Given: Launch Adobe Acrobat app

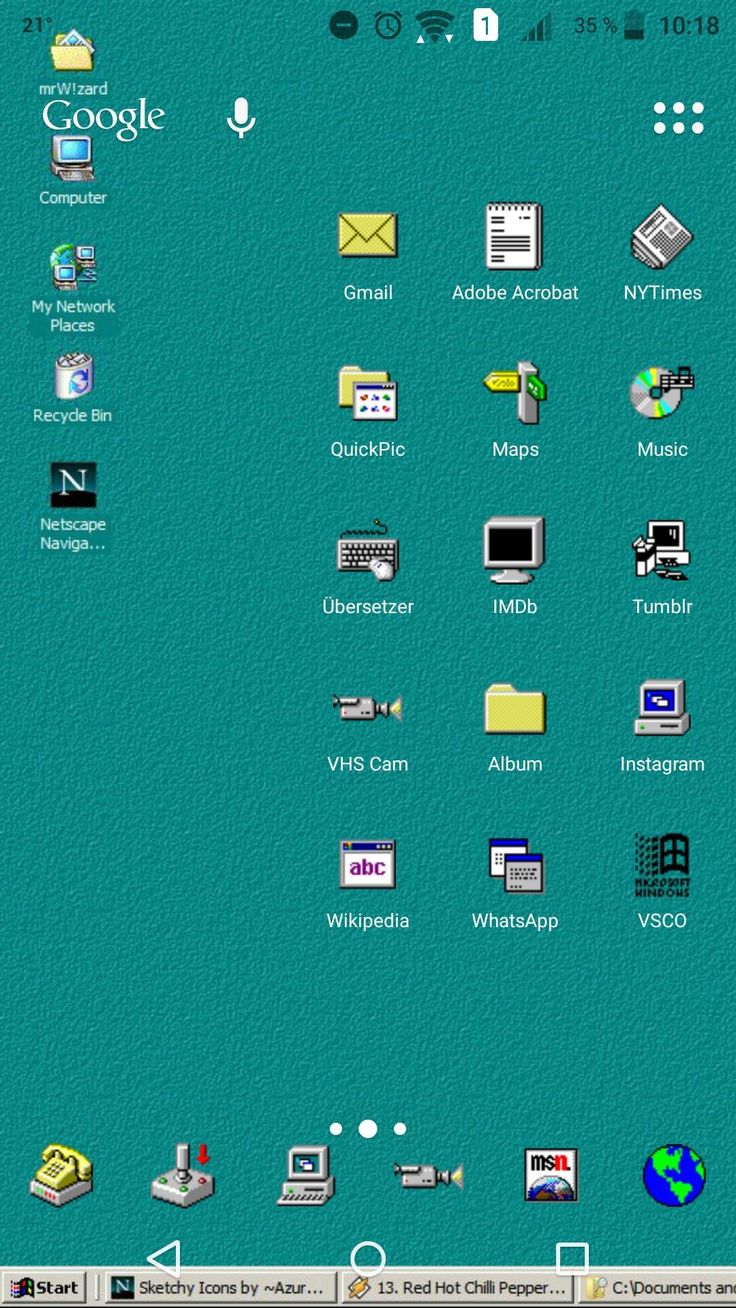Looking at the screenshot, I should pos(514,236).
